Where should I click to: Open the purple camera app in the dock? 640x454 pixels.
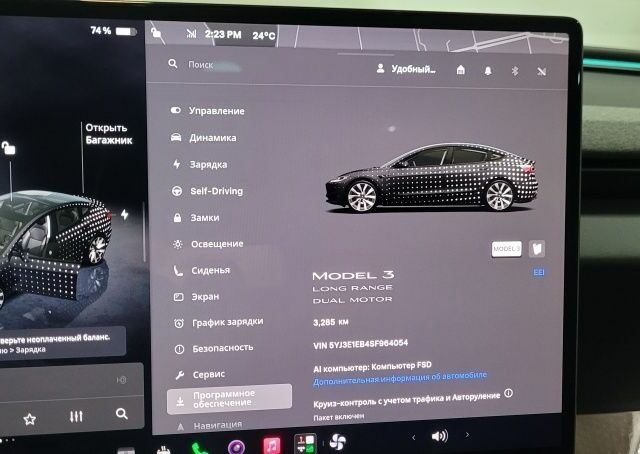236,447
